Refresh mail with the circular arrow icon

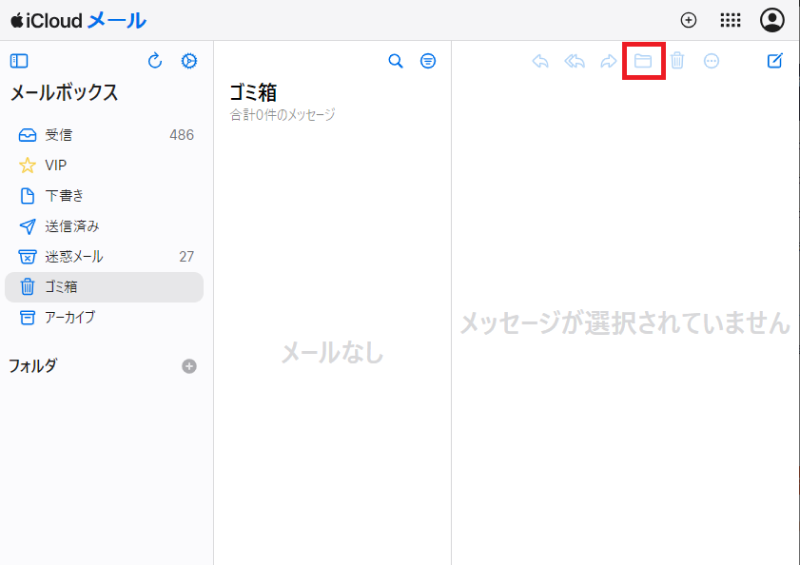tap(155, 61)
